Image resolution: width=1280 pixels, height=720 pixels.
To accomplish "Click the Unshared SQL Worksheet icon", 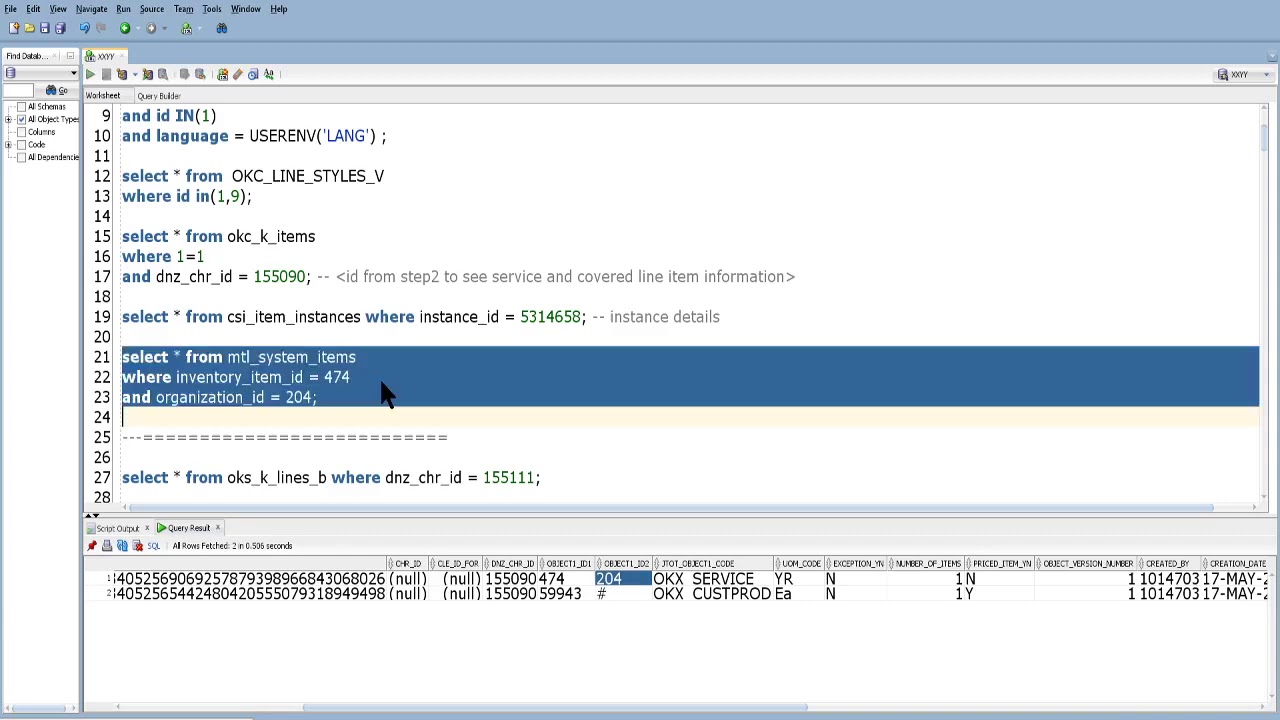I will [x=222, y=74].
